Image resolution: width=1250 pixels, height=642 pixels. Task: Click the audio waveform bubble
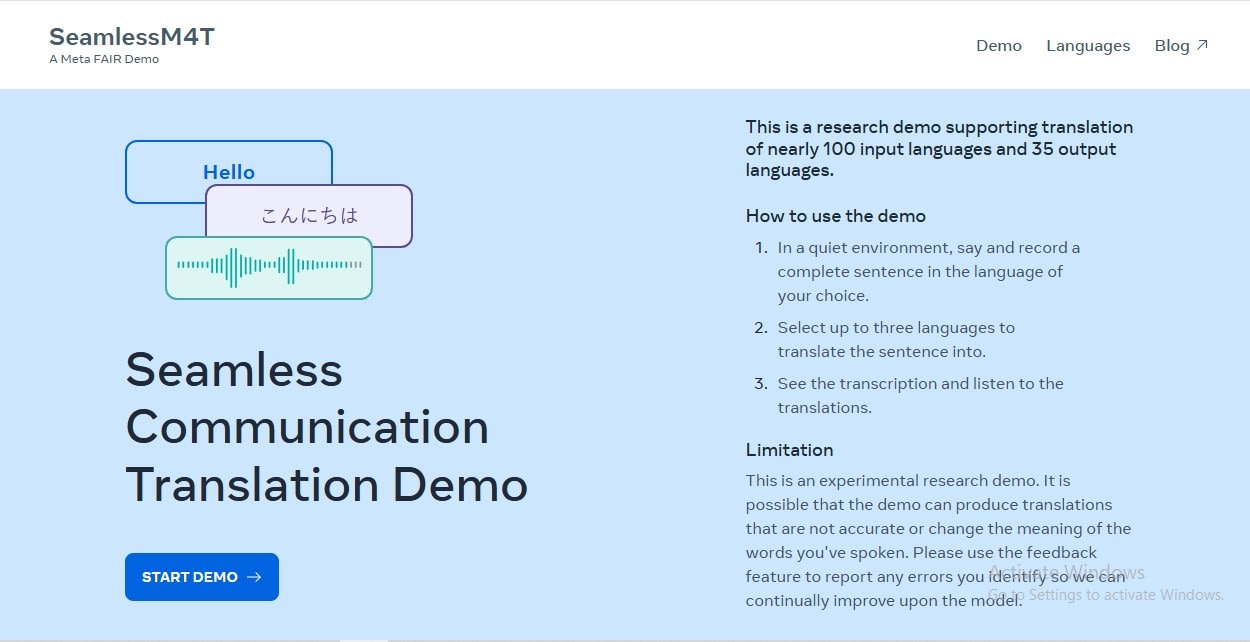[269, 268]
